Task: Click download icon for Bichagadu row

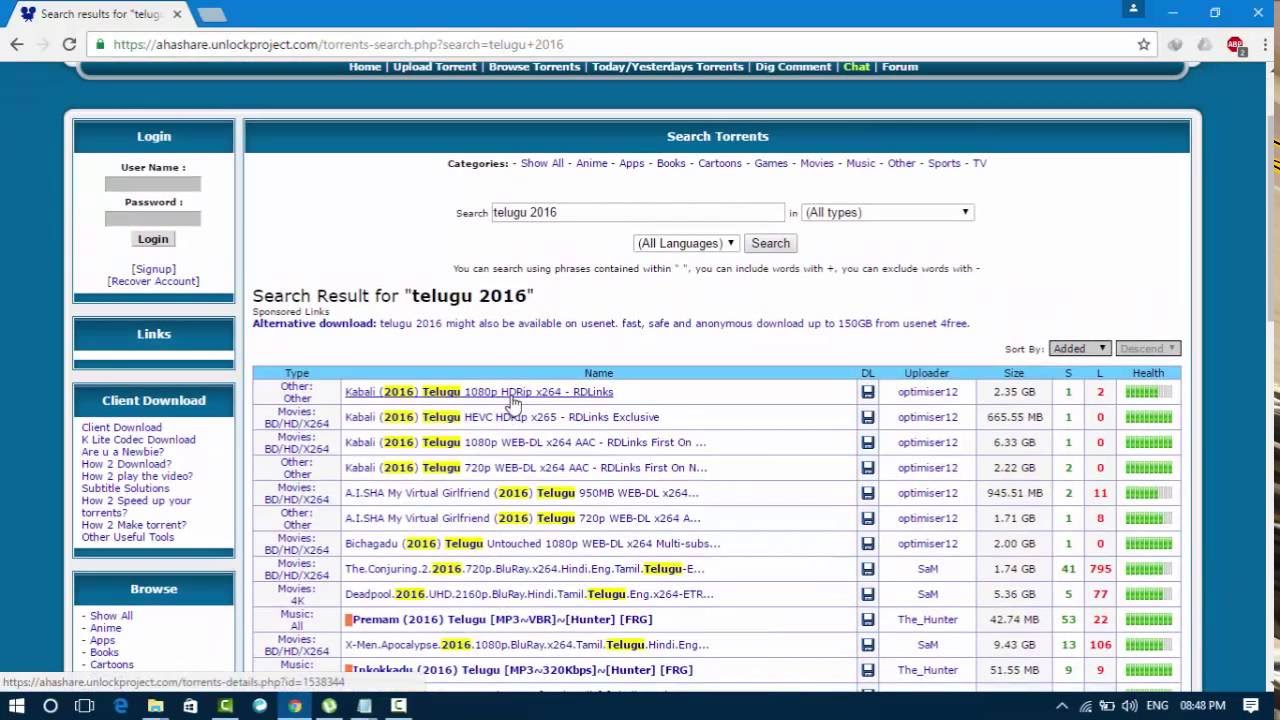Action: coord(867,544)
